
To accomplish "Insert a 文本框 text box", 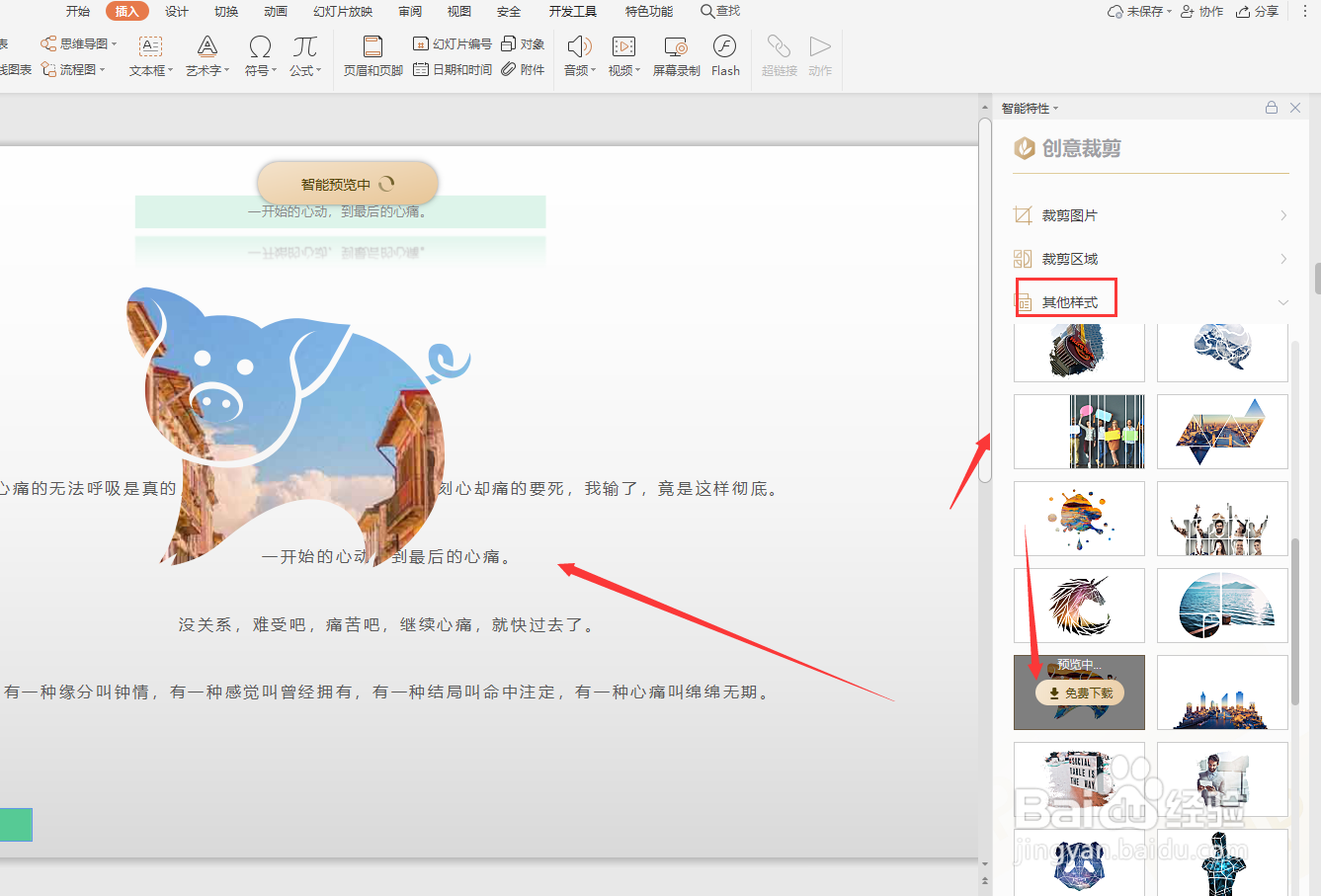I will click(150, 55).
